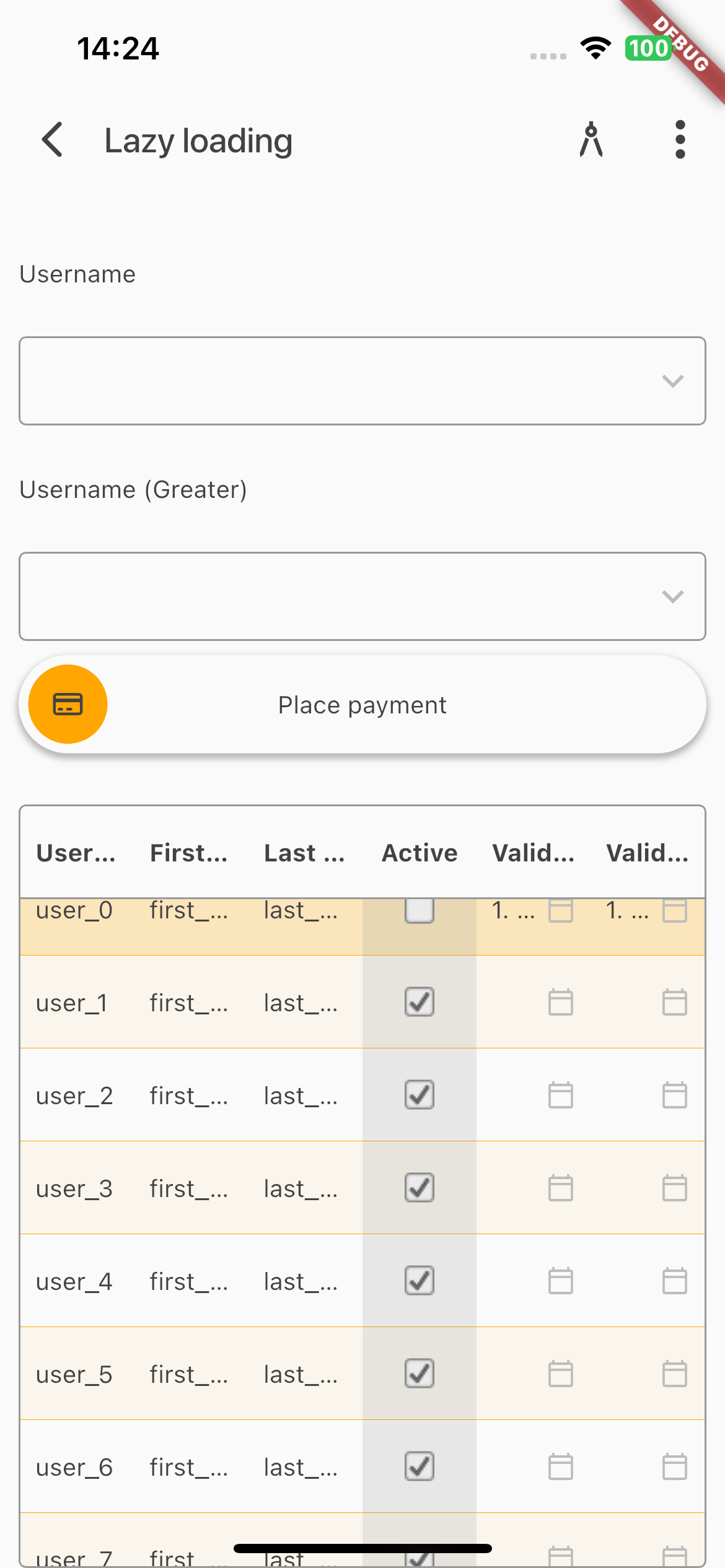Open first calendar picker for user_1
The image size is (725, 1568).
(x=560, y=1002)
